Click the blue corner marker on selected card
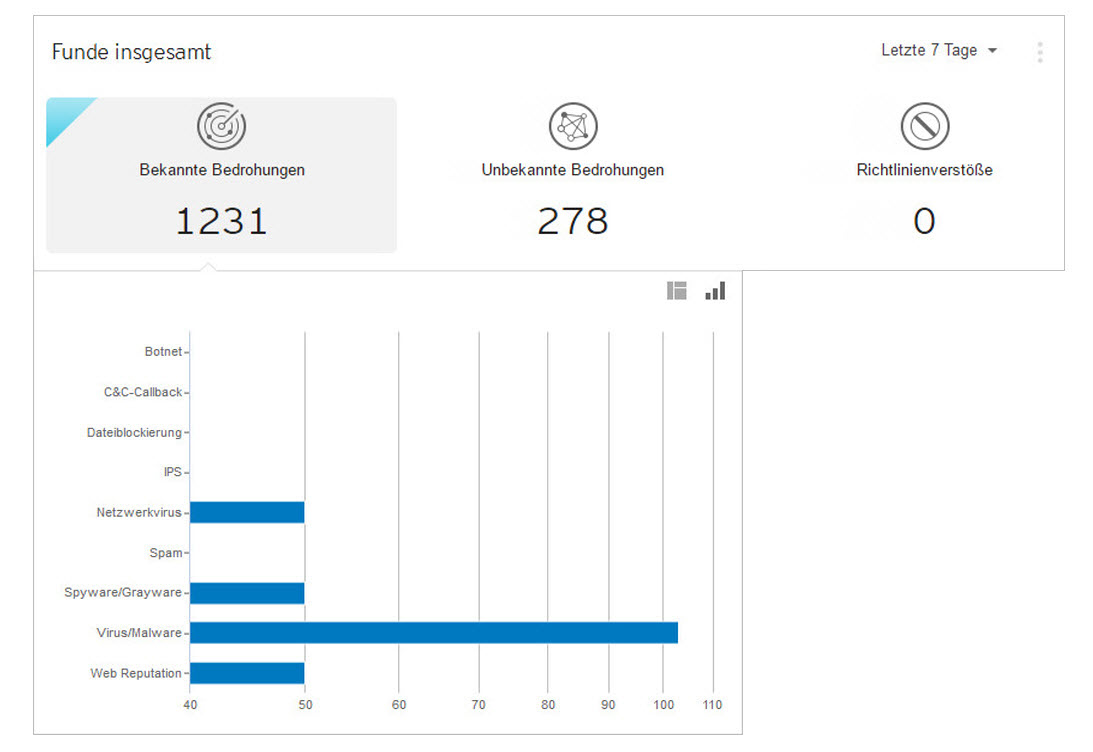This screenshot has width=1093, height=752. [x=64, y=114]
